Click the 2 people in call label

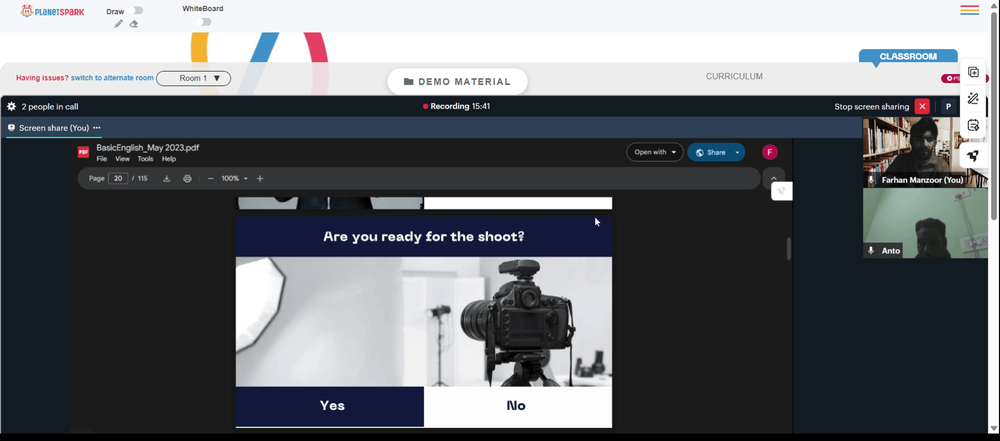pyautogui.click(x=50, y=107)
